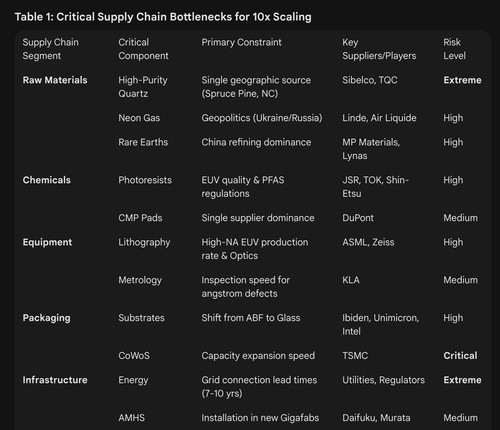The width and height of the screenshot is (500, 430).
Task: Select the 'High-Purity Quartz' component cell
Action: coord(143,87)
